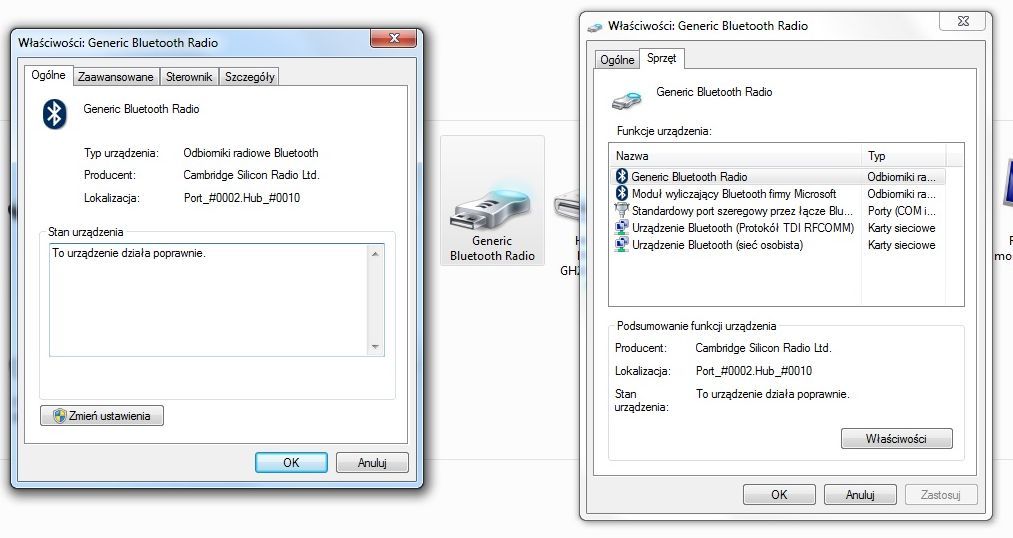Switch to the Zaawansowane tab
The height and width of the screenshot is (538, 1013).
tap(115, 77)
